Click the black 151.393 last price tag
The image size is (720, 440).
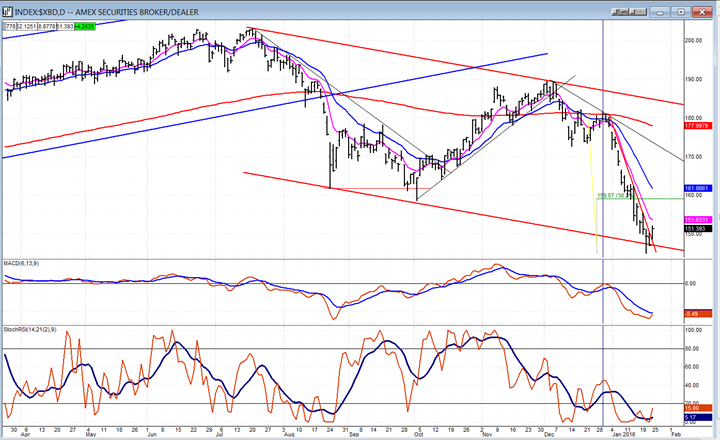696,229
